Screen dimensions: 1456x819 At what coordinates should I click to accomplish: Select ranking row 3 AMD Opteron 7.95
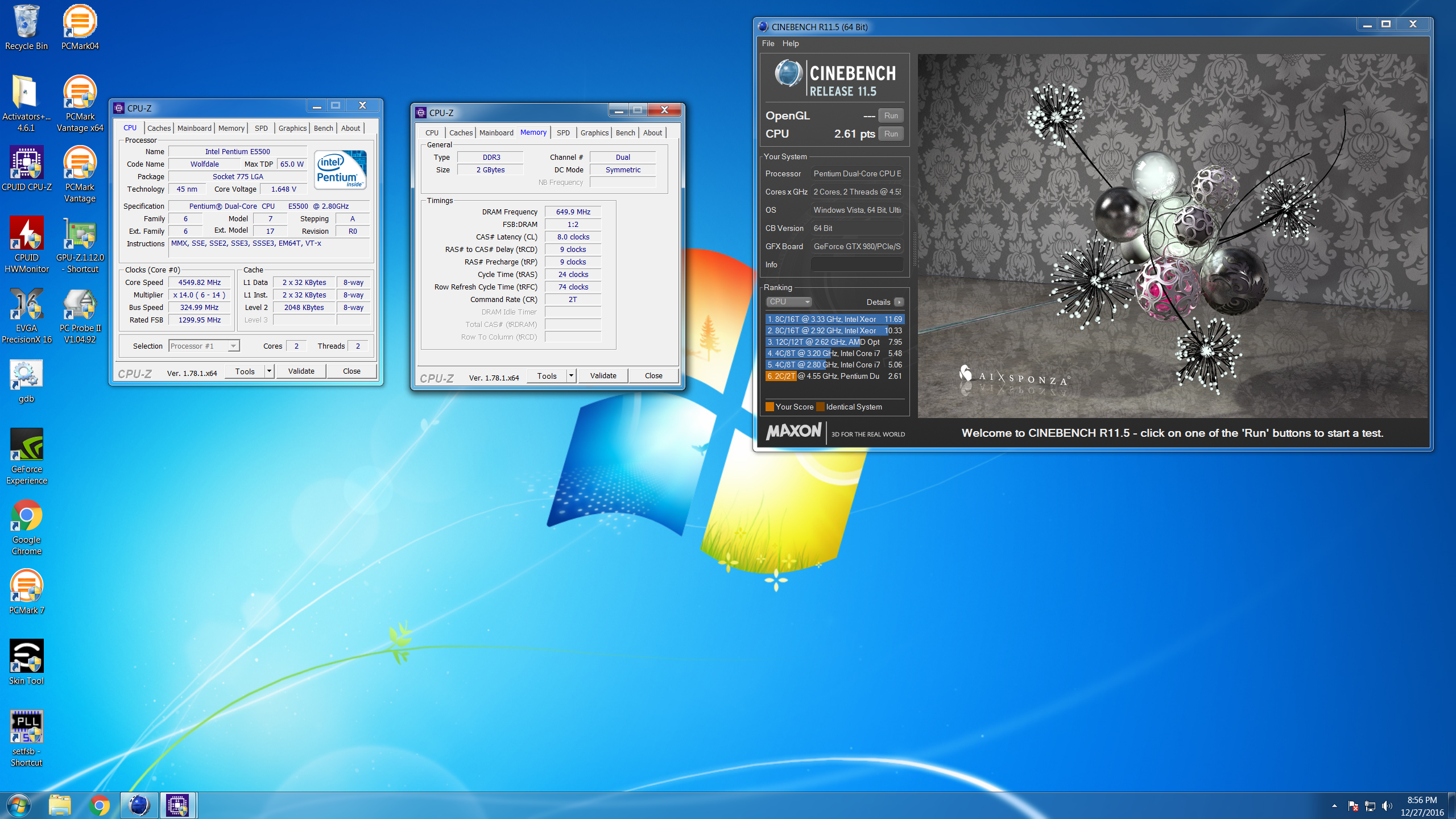click(834, 342)
